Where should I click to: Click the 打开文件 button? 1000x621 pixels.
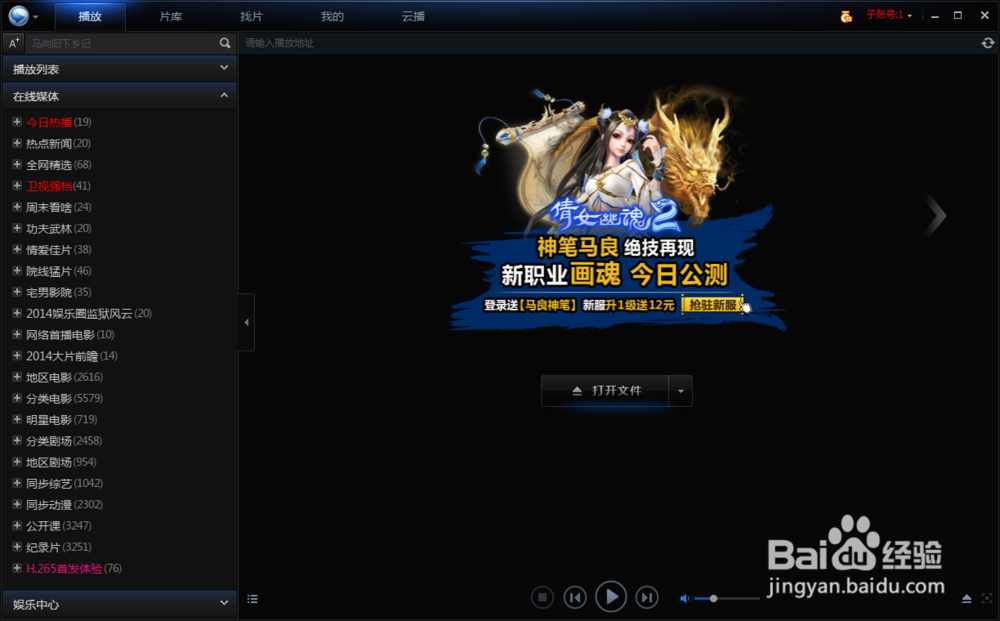(605, 391)
